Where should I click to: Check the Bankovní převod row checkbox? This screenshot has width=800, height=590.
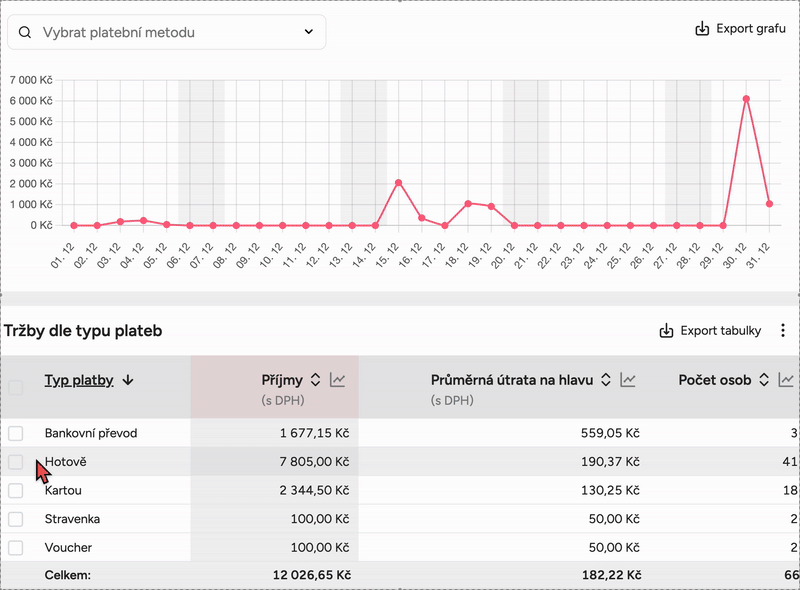click(x=16, y=433)
